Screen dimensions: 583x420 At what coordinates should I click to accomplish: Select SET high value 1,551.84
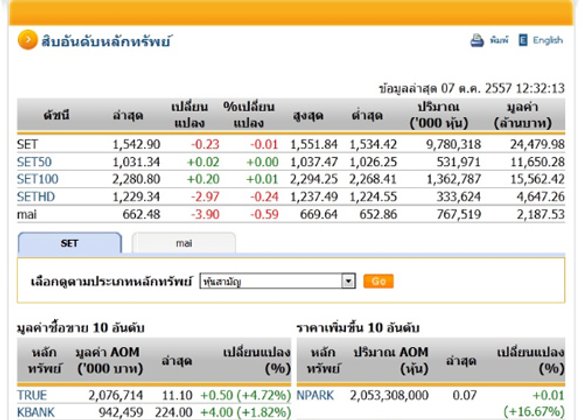tap(314, 144)
